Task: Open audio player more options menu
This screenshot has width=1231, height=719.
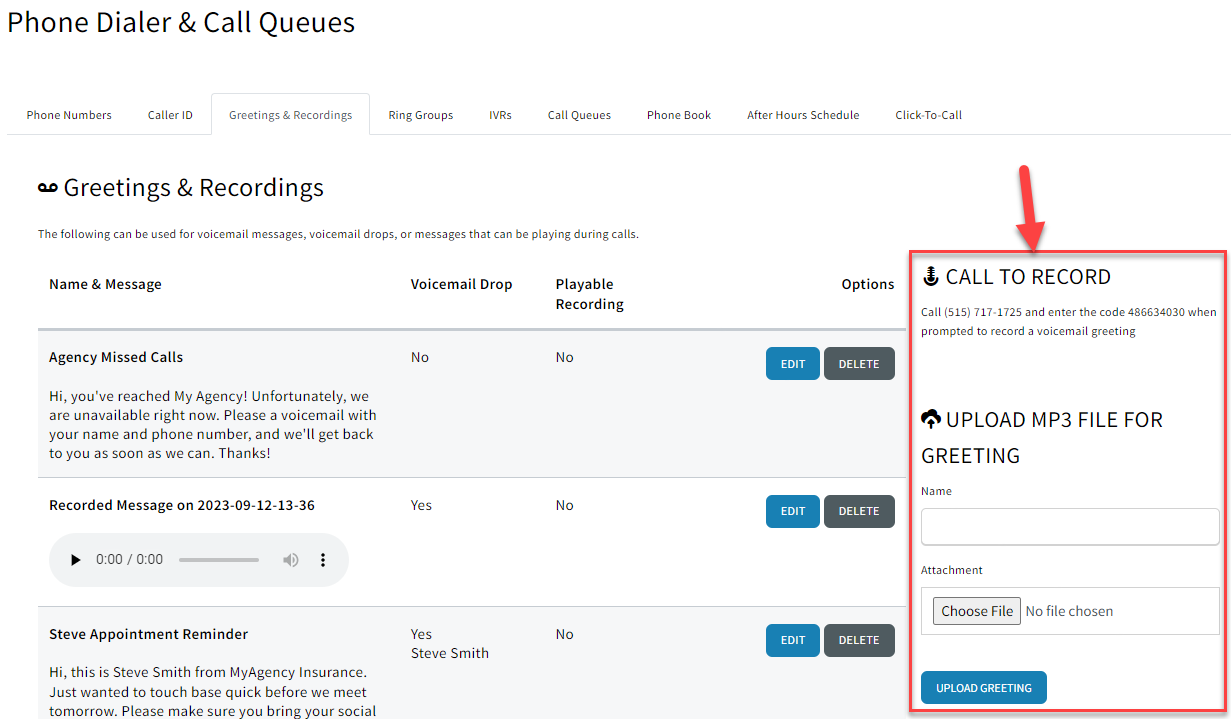Action: pos(323,560)
